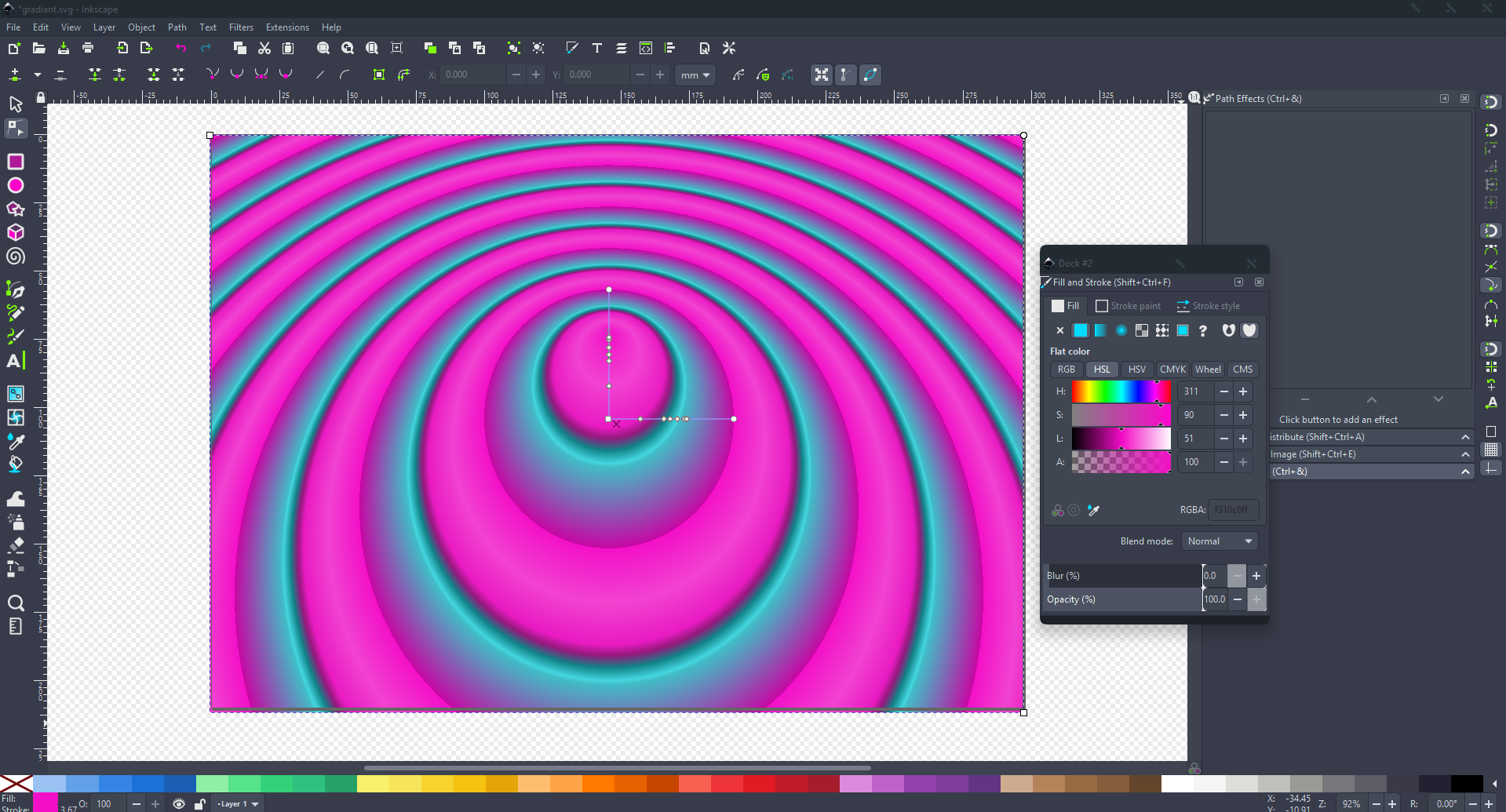Select the Paint bucket tool

click(15, 464)
